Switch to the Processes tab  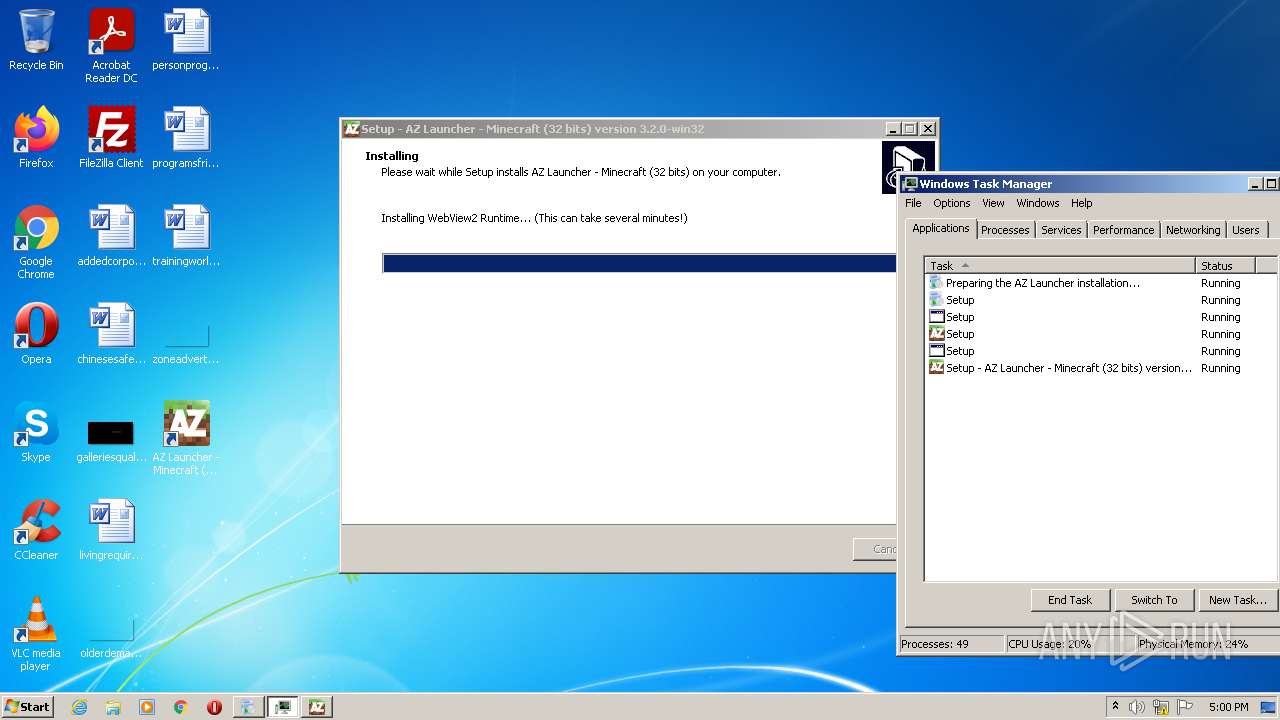(1005, 230)
